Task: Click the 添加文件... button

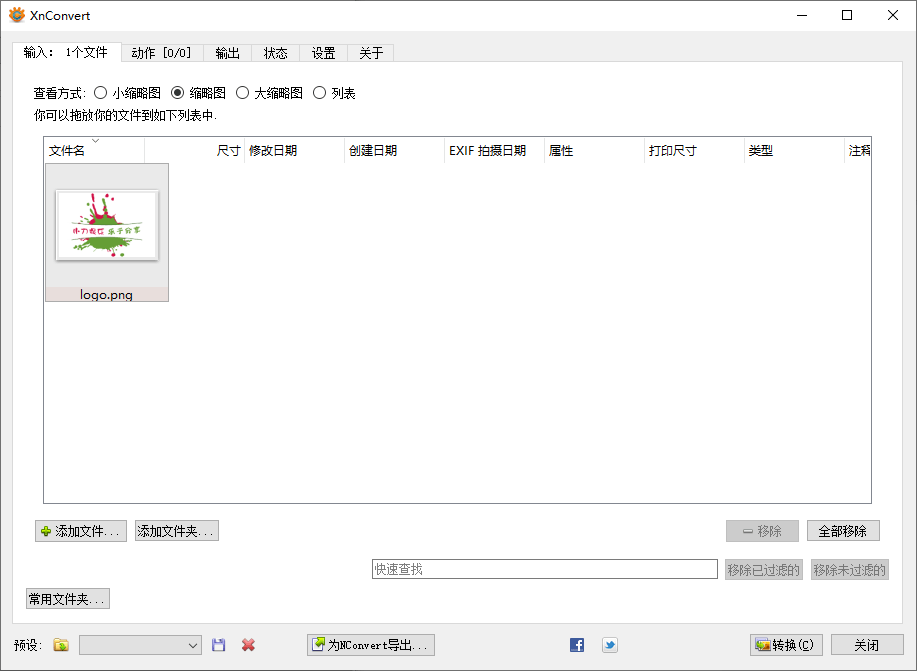Action: 81,531
